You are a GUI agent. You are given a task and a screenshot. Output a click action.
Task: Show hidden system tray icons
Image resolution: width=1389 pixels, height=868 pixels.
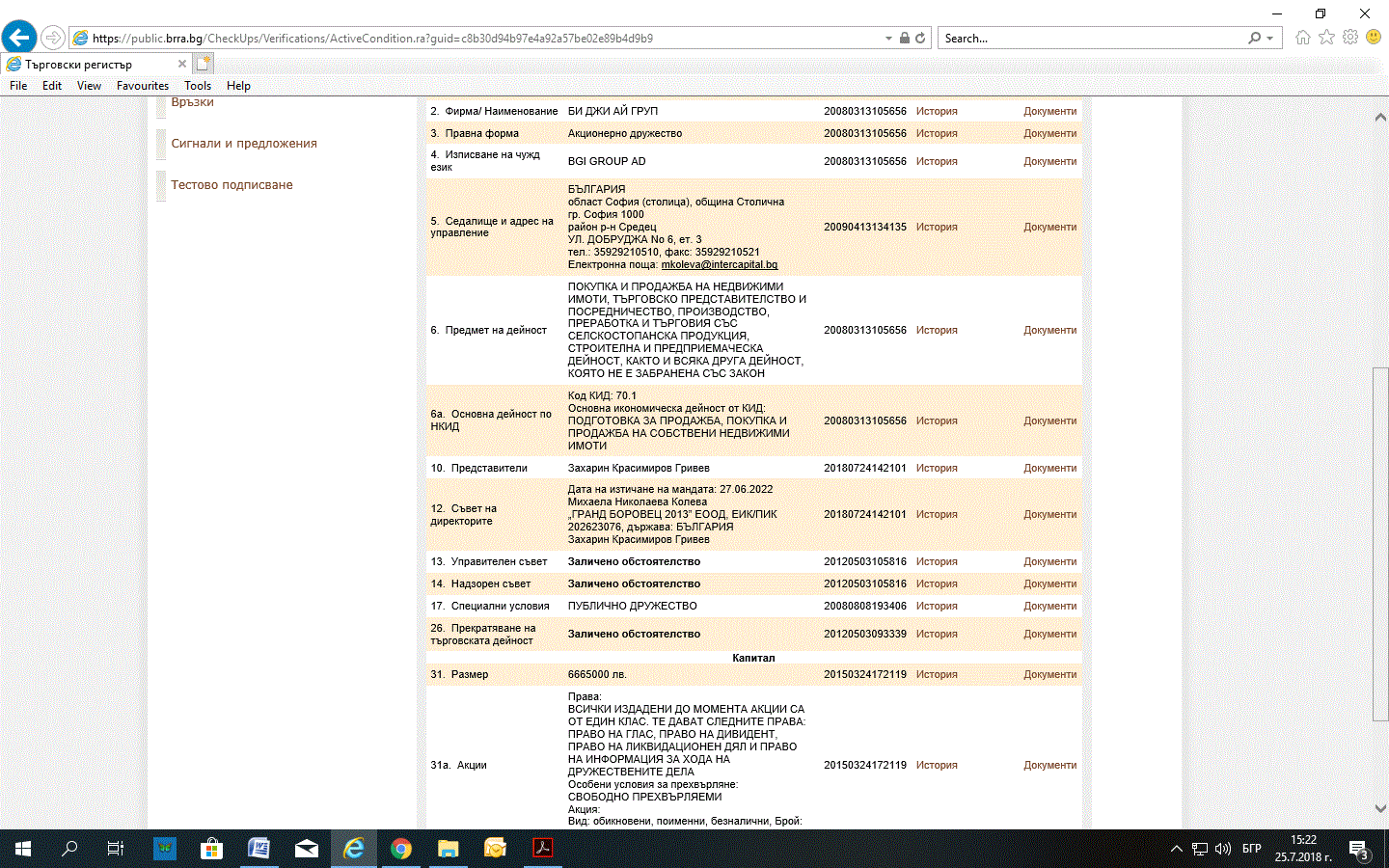click(x=1176, y=849)
